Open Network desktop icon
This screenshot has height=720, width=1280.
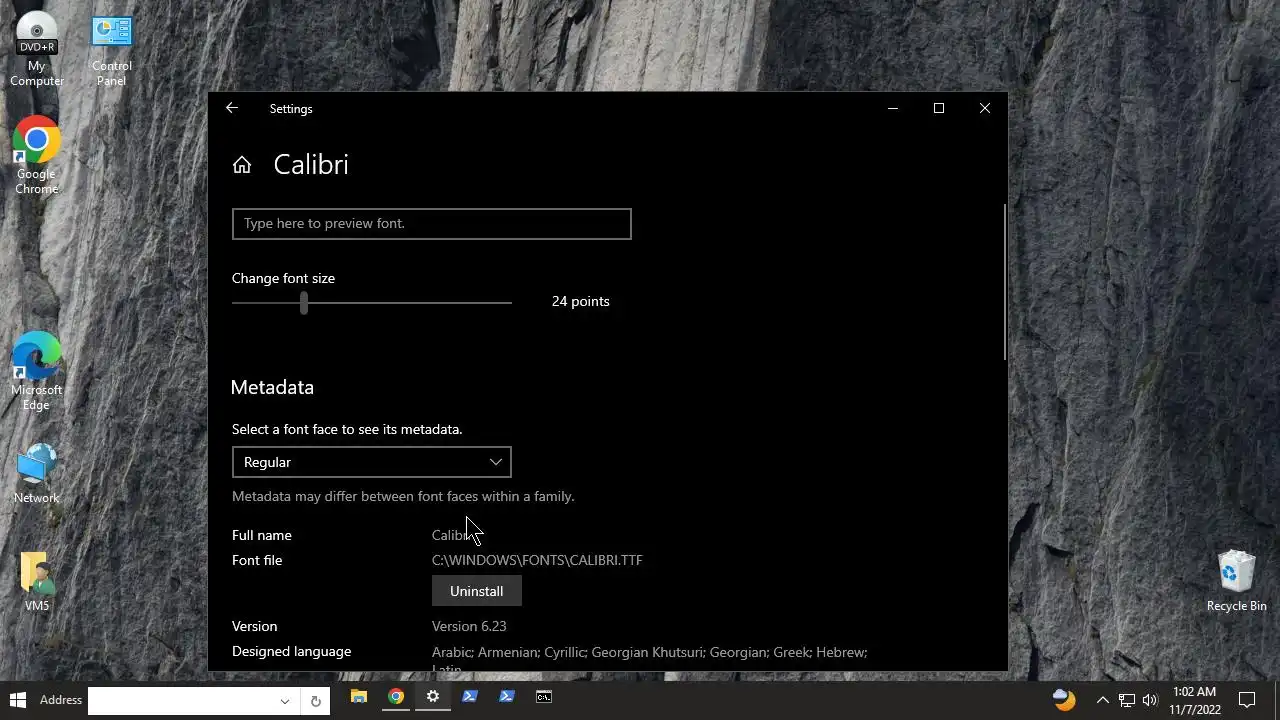[x=37, y=473]
